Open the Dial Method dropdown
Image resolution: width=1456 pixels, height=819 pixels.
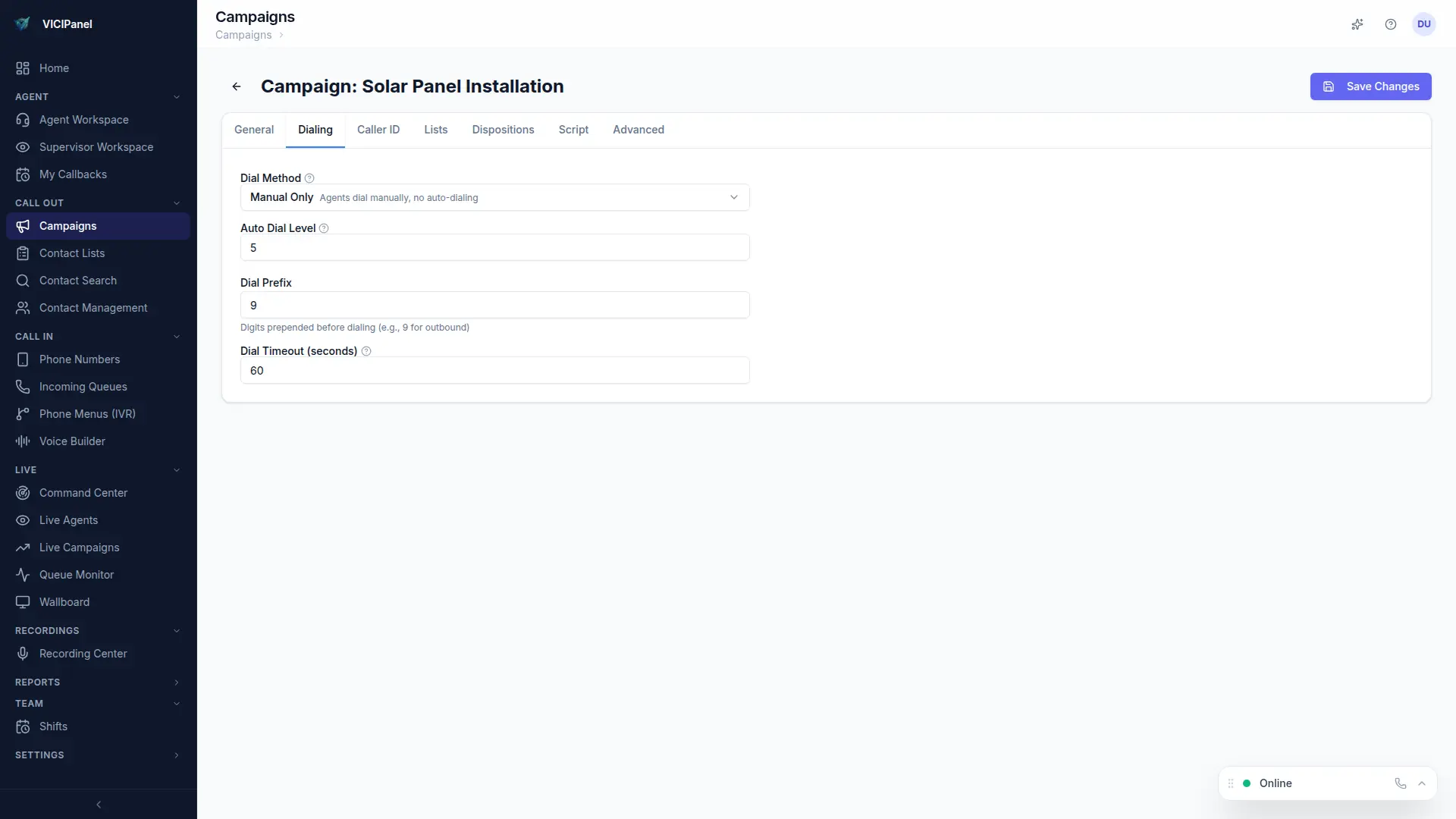tap(494, 197)
